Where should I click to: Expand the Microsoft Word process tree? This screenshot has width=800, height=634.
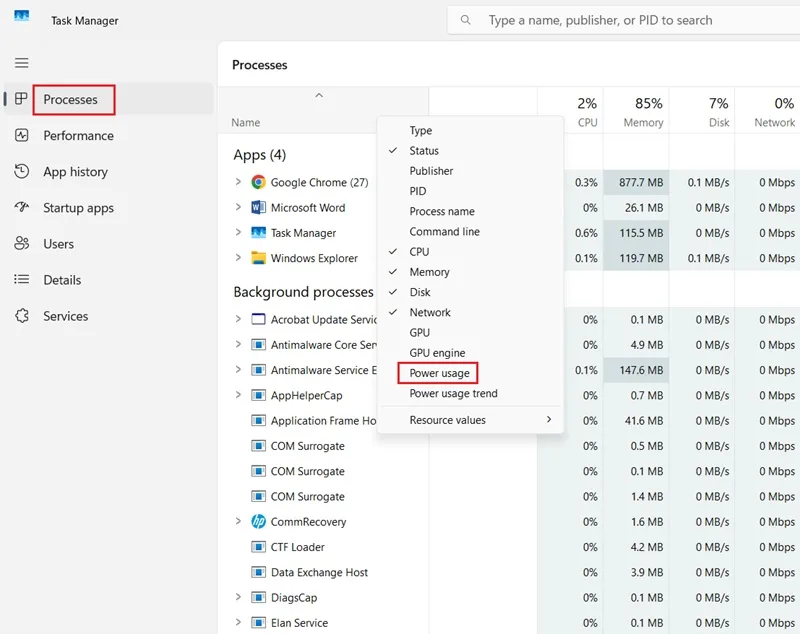click(x=238, y=207)
